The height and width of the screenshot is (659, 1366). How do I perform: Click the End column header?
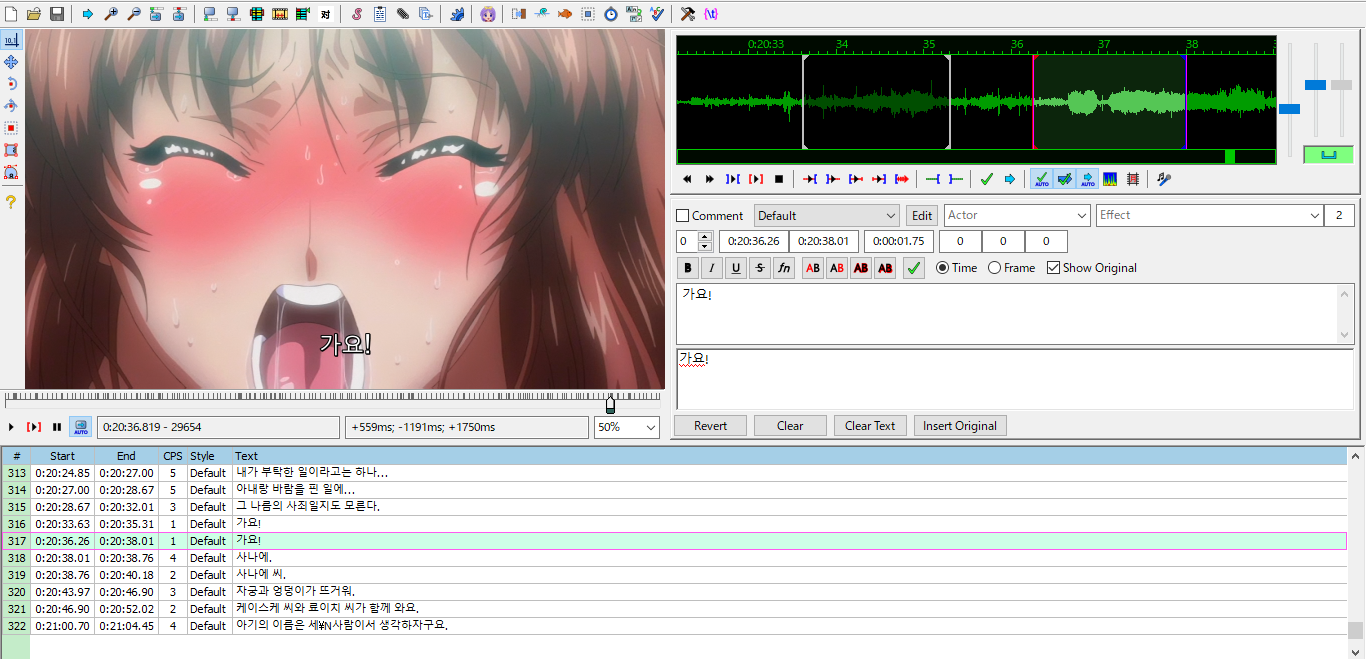point(126,456)
